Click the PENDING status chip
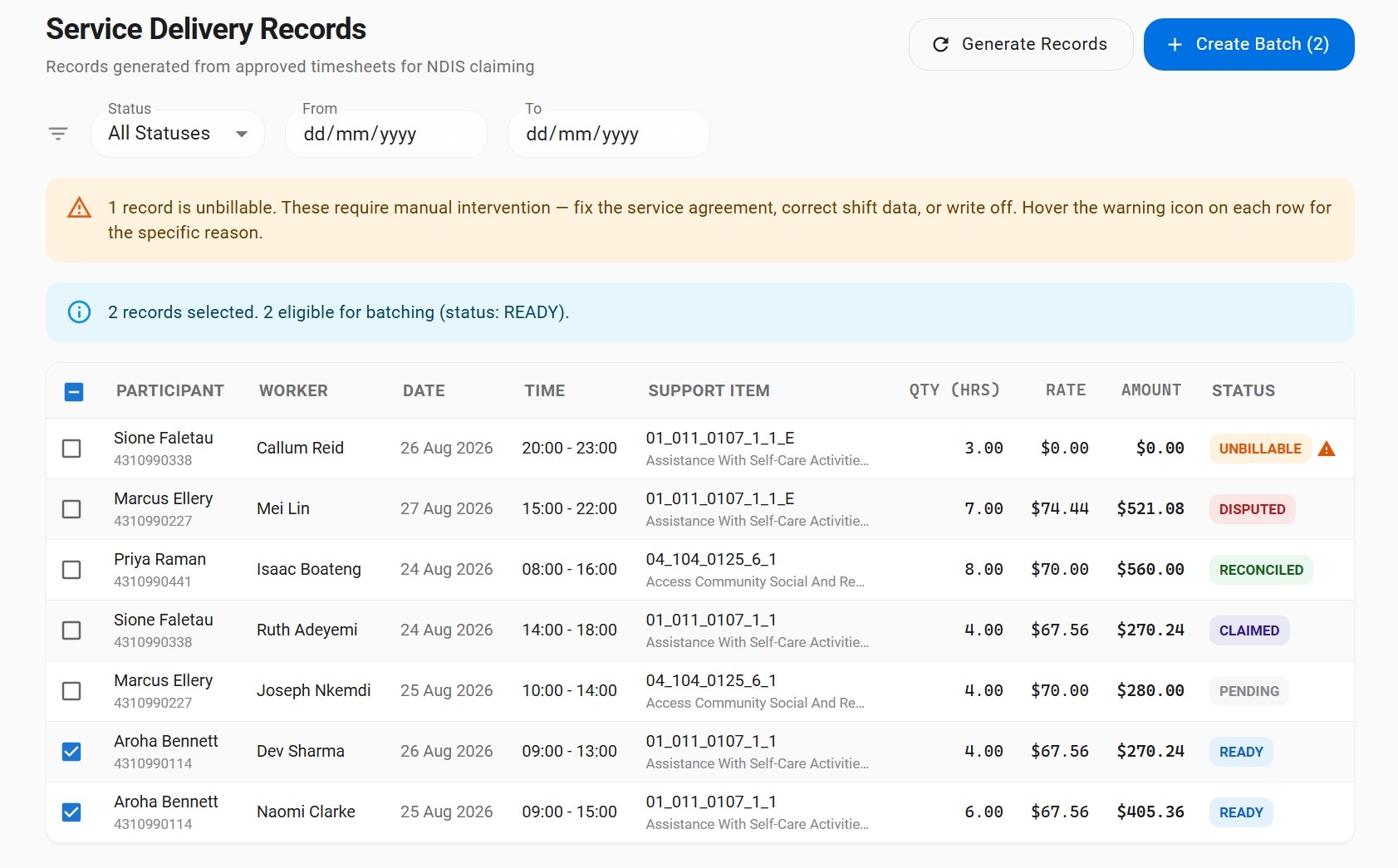1398x868 pixels. click(x=1248, y=691)
